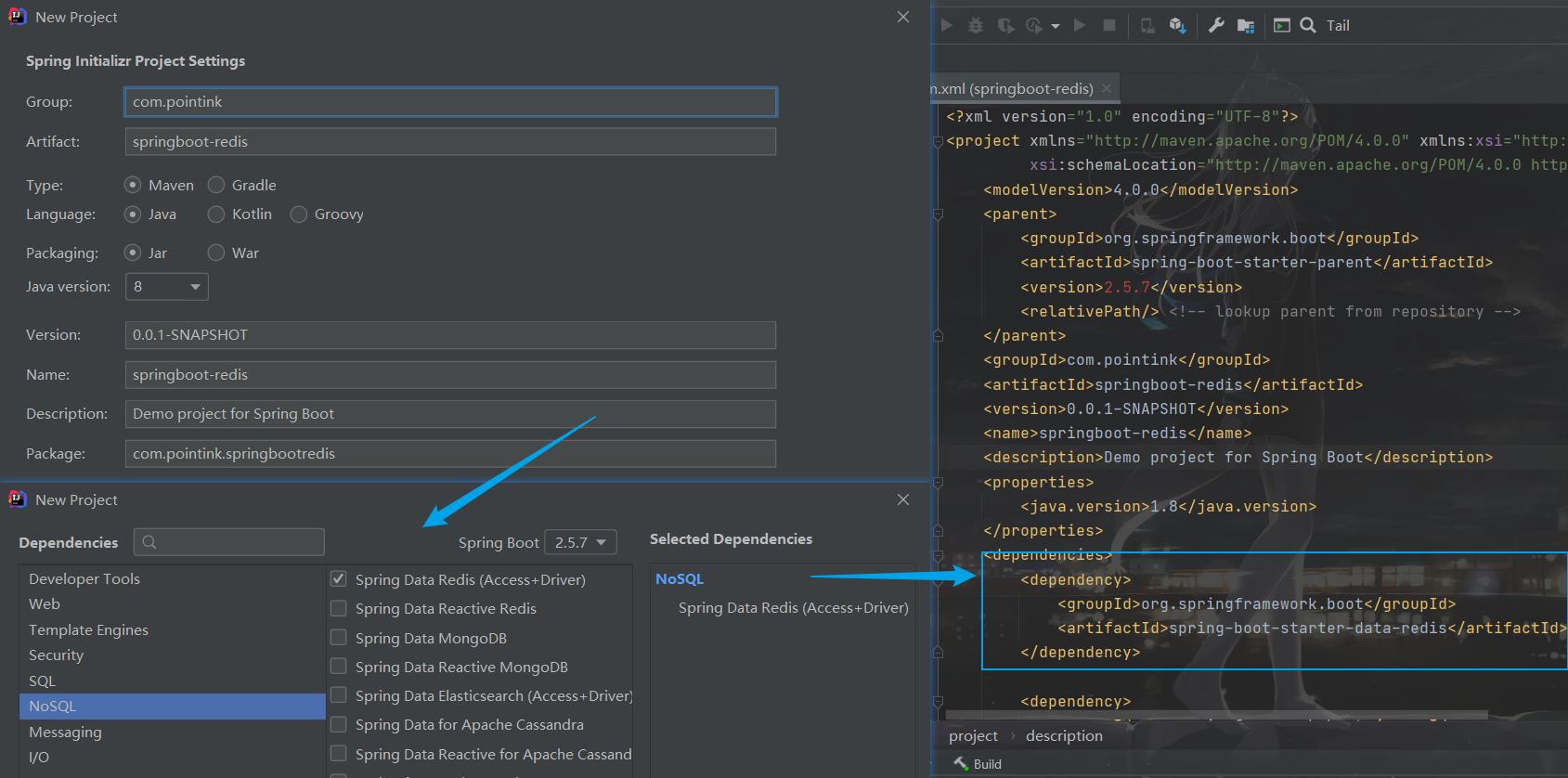Check Spring Data MongoDB
Screen dimensions: 1568x778
coord(339,638)
